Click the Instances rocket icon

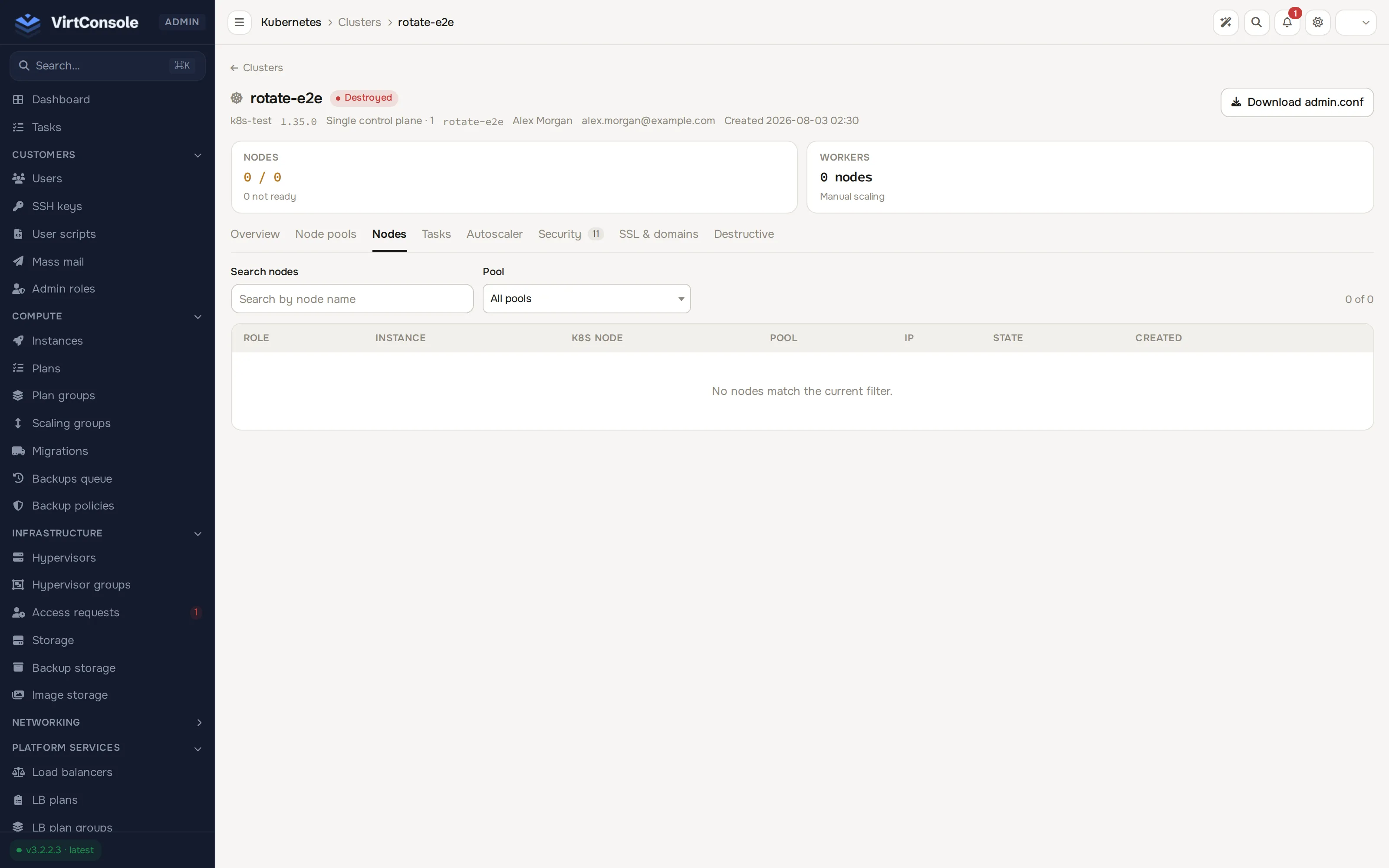[x=18, y=340]
